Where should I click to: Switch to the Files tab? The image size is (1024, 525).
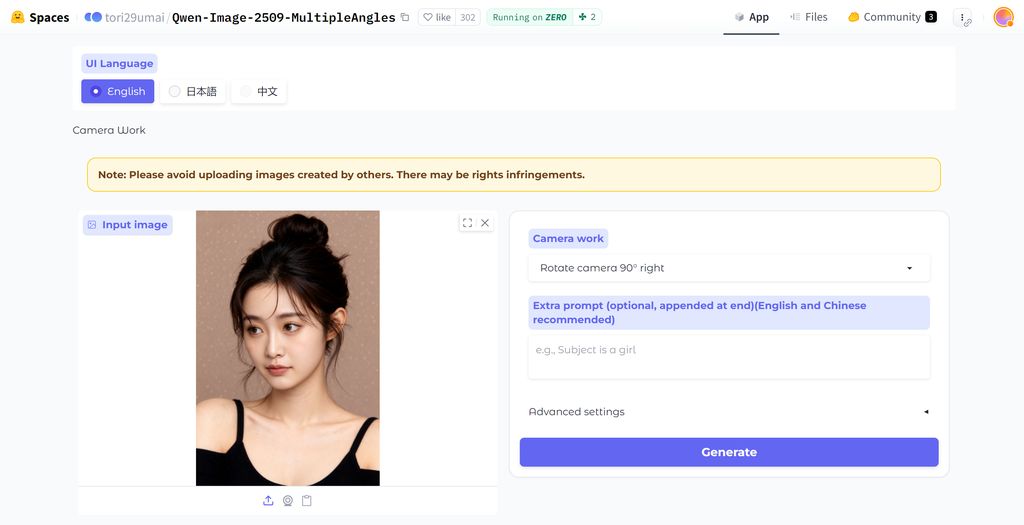pyautogui.click(x=809, y=17)
